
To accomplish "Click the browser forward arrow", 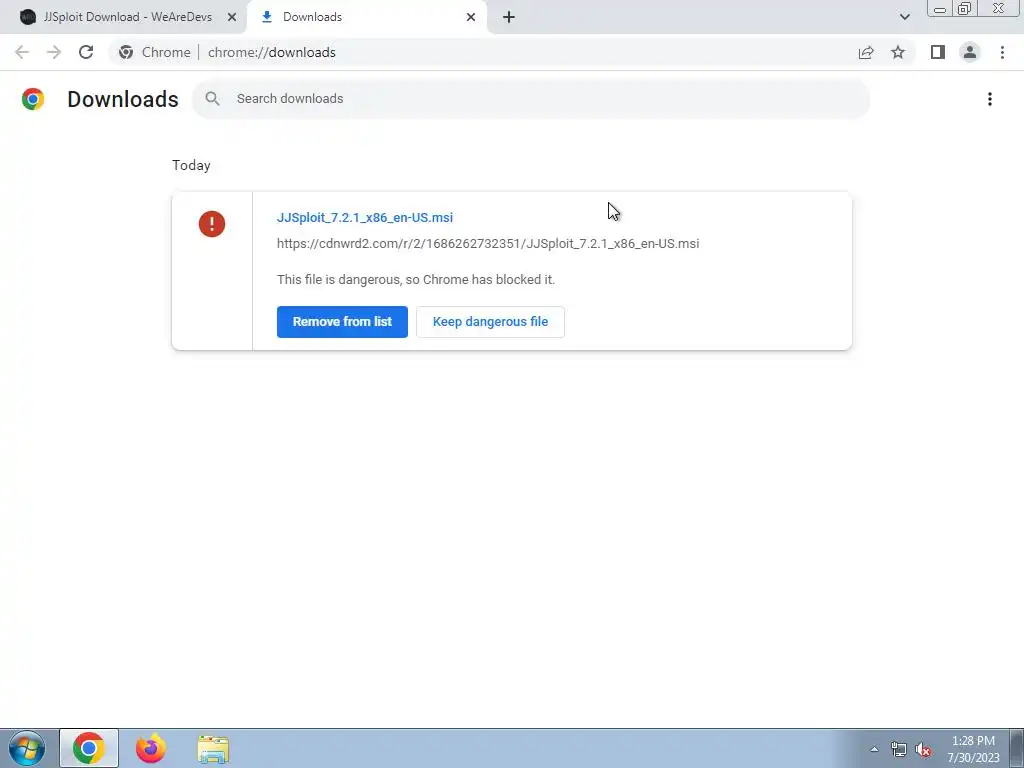I will pyautogui.click(x=54, y=52).
